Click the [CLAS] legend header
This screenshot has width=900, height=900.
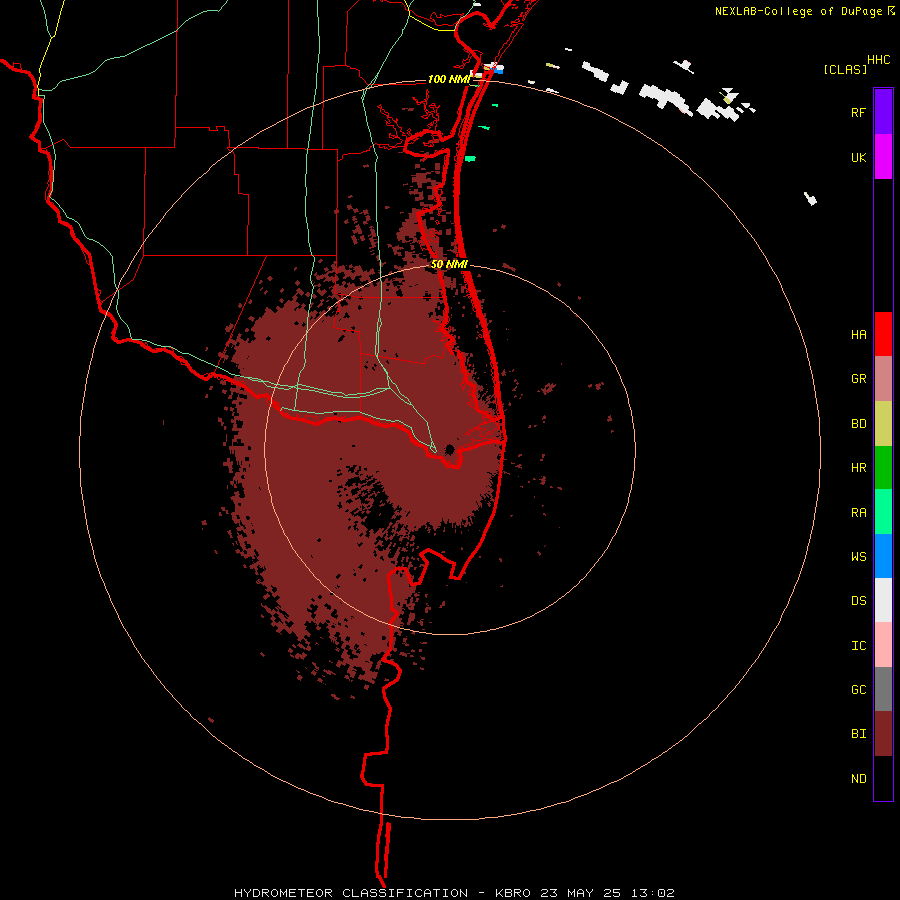(845, 69)
